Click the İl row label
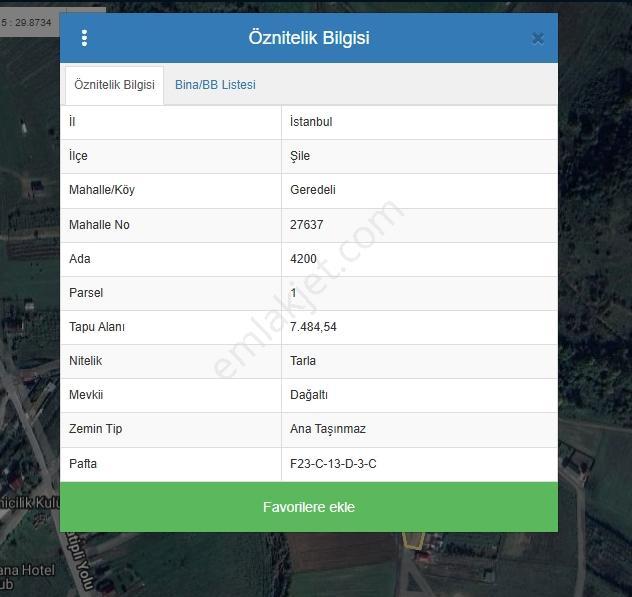This screenshot has height=597, width=632. coord(72,121)
